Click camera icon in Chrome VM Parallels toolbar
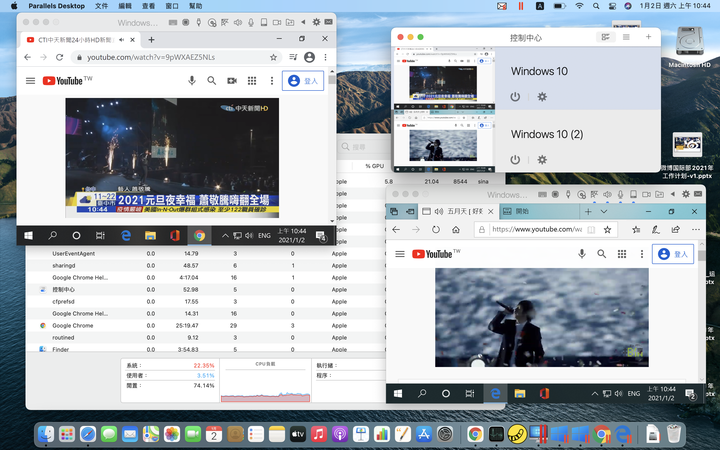Viewport: 720px width, 450px height. click(x=277, y=22)
